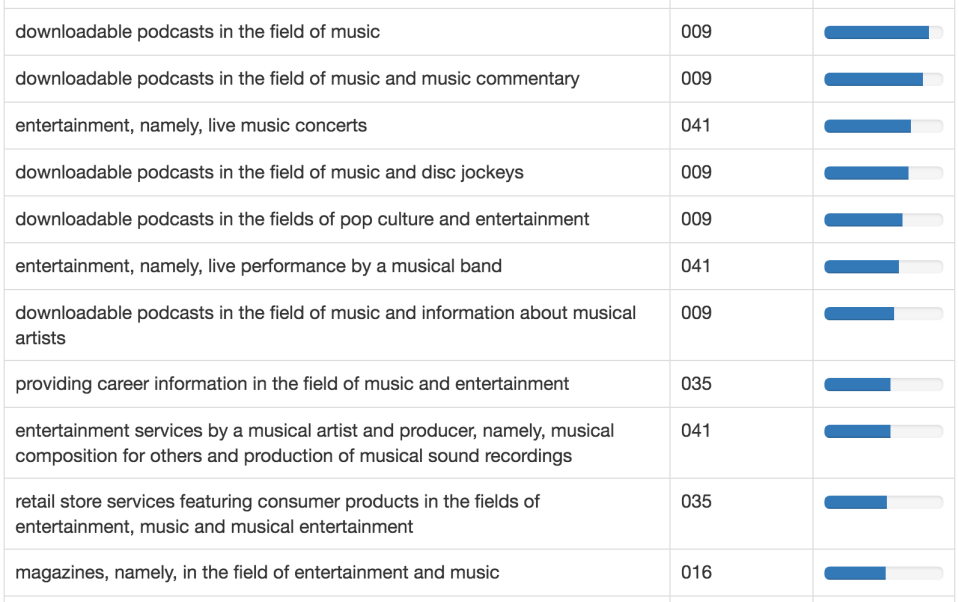959x602 pixels.
Task: Select the 'retail store services' description
Action: click(277, 514)
